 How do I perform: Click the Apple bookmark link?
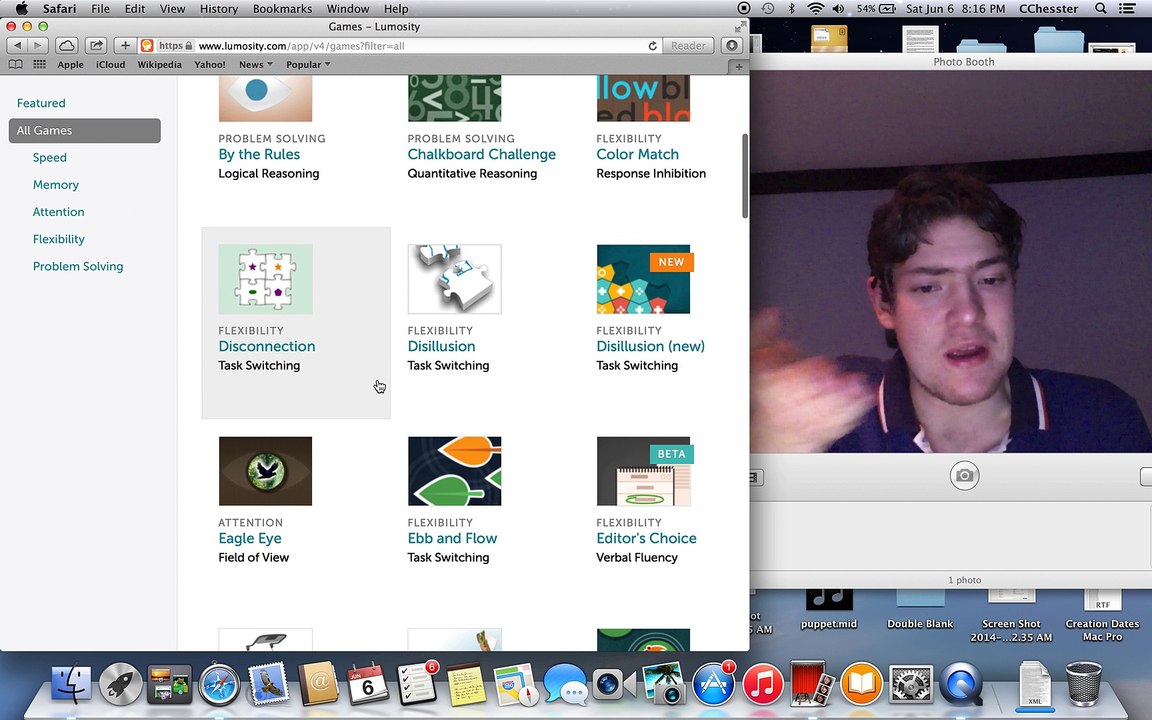71,65
